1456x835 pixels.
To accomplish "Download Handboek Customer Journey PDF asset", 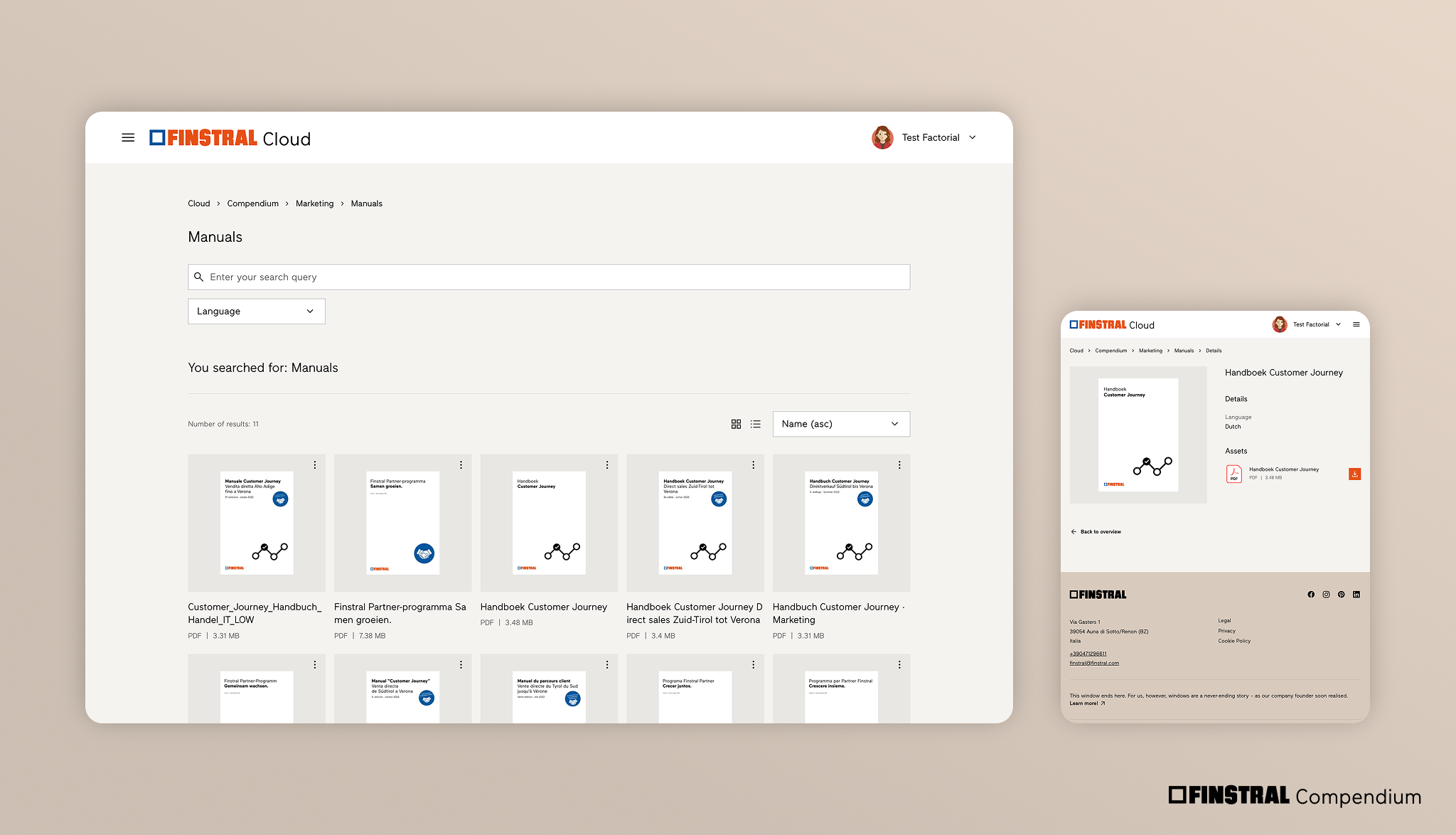I will [x=1355, y=474].
